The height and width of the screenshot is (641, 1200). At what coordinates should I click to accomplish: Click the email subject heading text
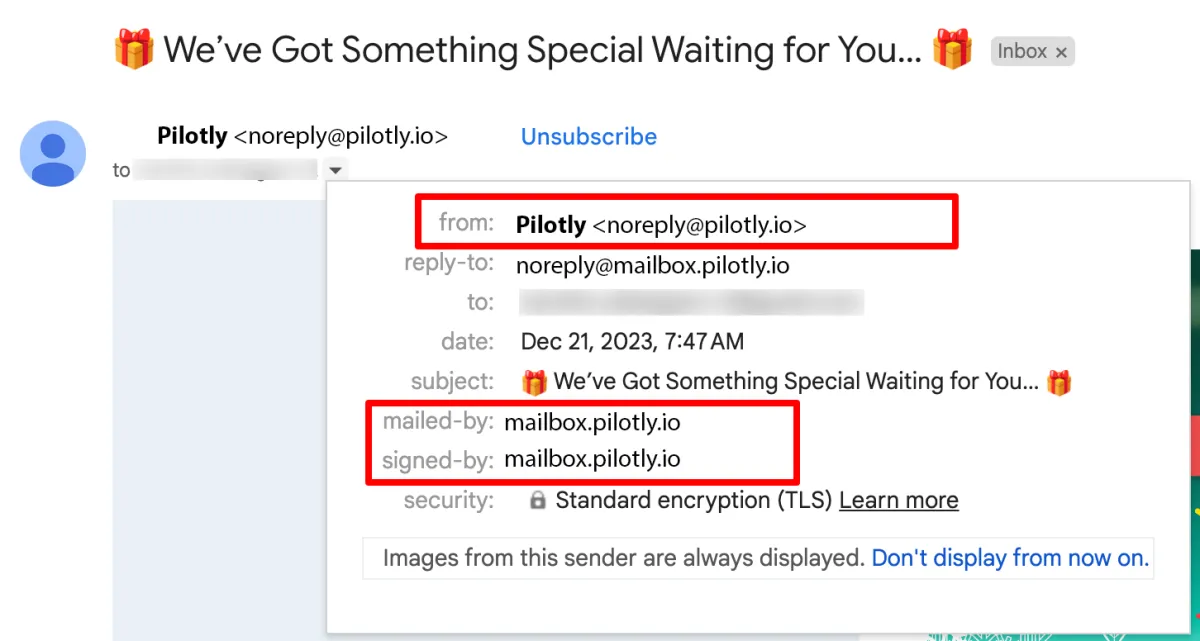tap(542, 49)
